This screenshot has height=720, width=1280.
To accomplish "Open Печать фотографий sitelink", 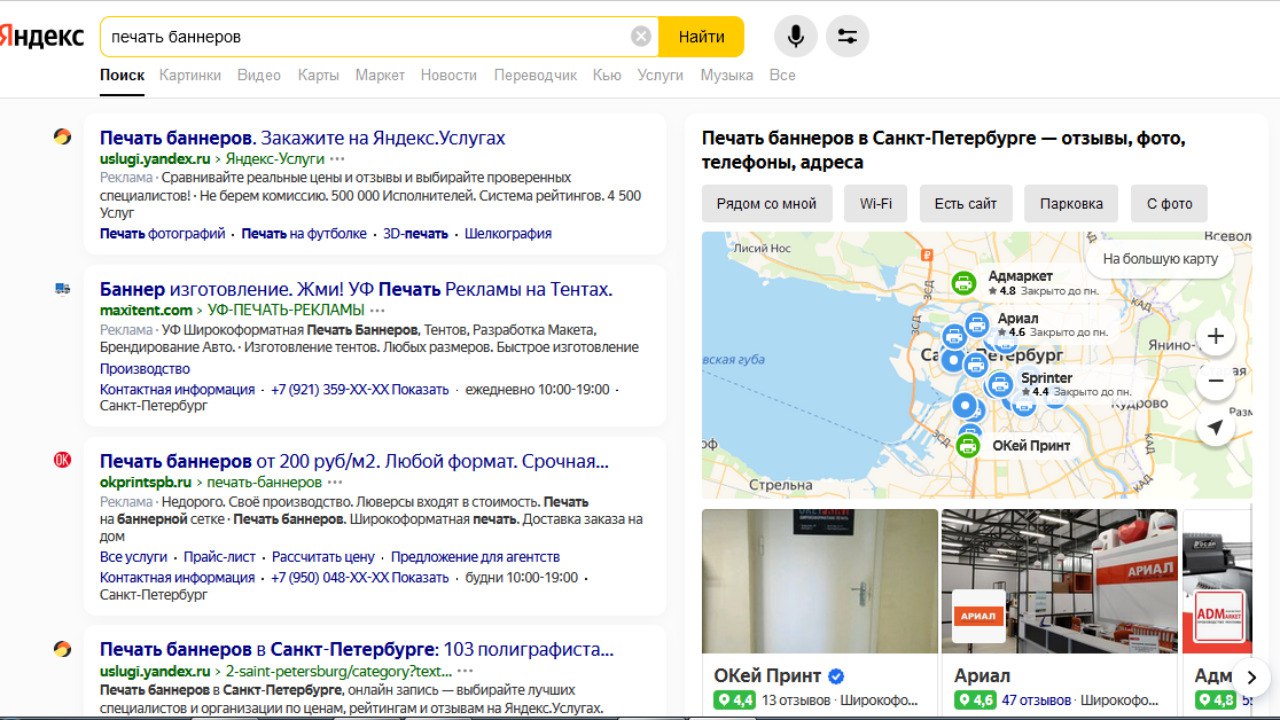I will click(163, 233).
